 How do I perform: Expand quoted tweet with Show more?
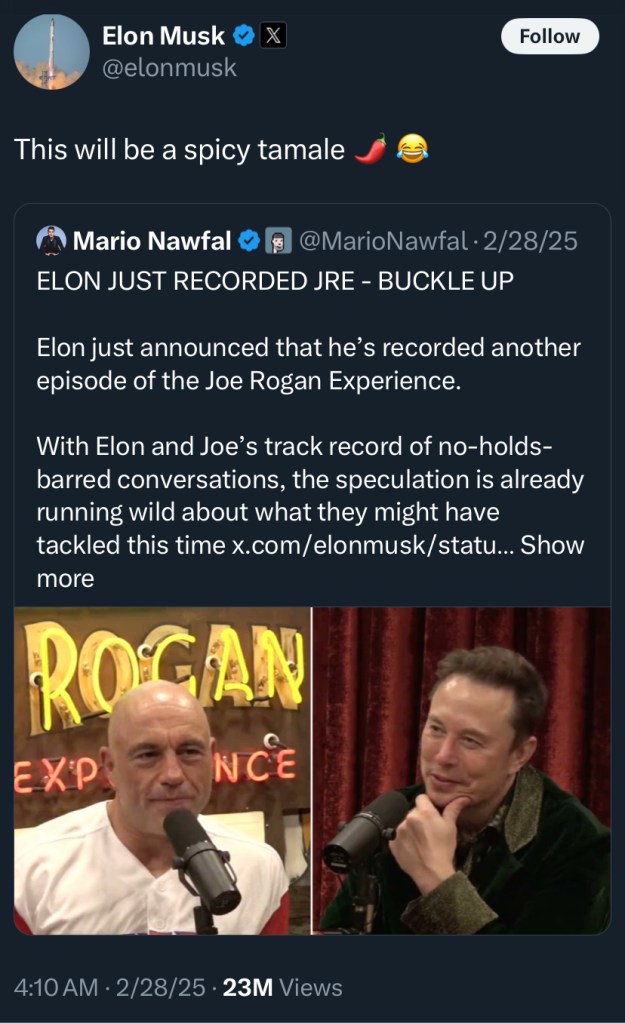(551, 546)
